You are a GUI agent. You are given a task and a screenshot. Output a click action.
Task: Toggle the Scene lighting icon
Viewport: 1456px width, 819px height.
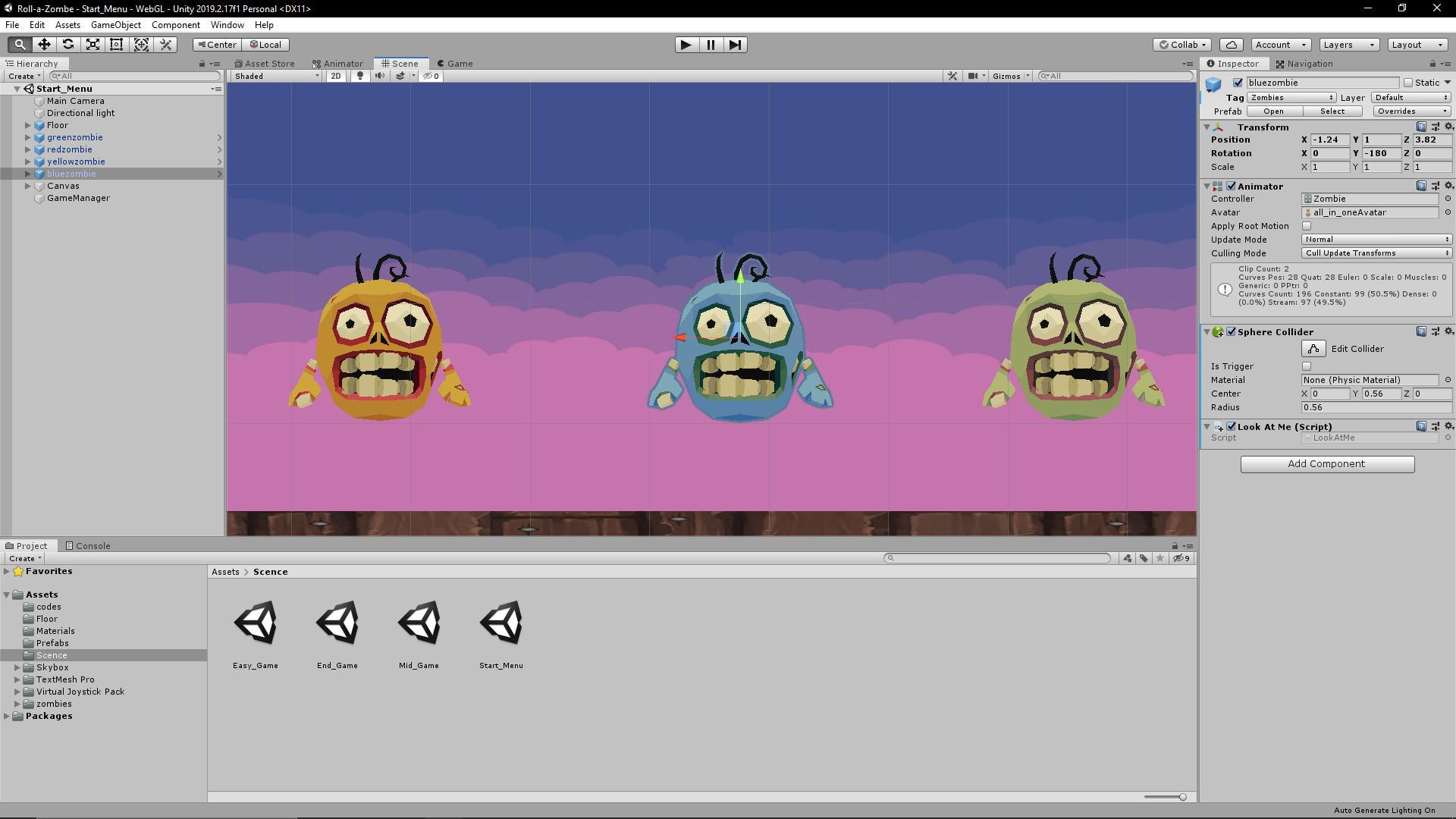point(359,76)
